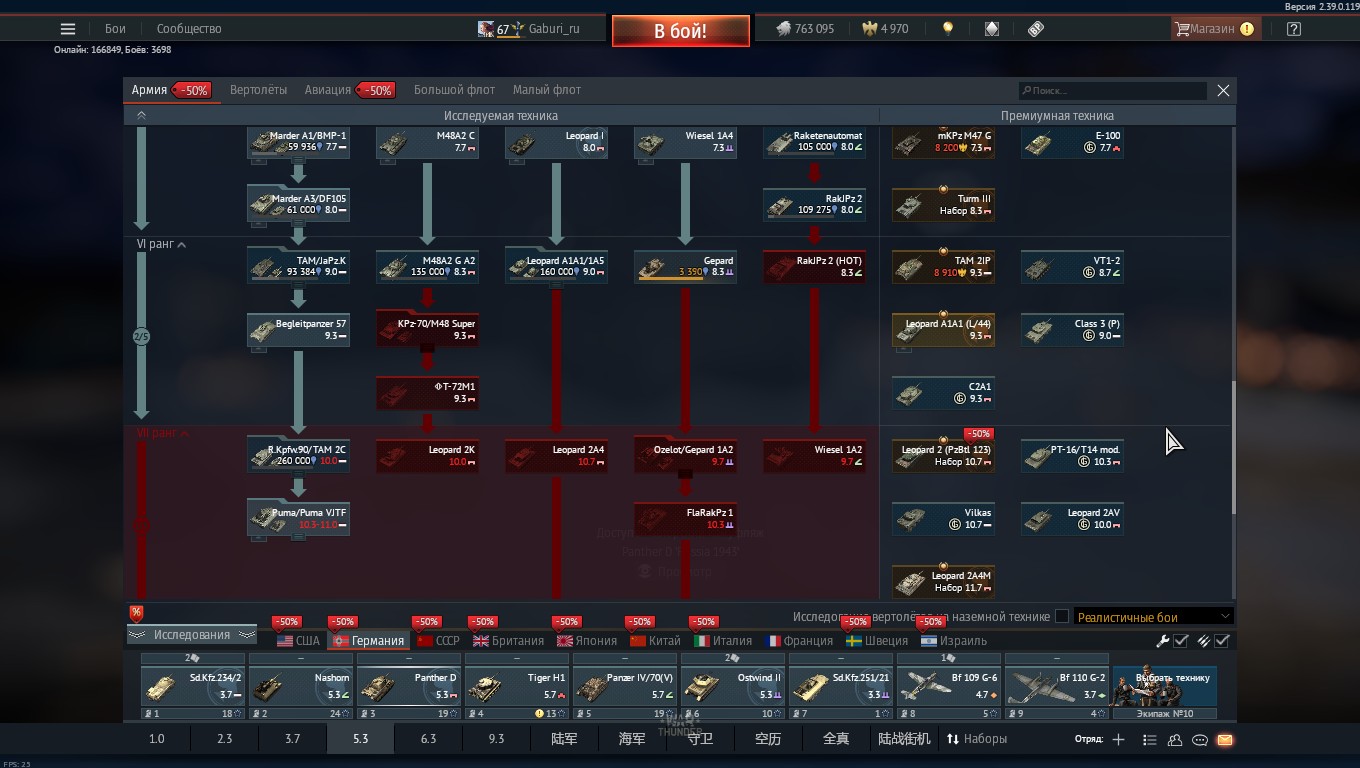The height and width of the screenshot is (768, 1360).
Task: Open the coupon ticket icon in top bar
Action: pos(1036,29)
